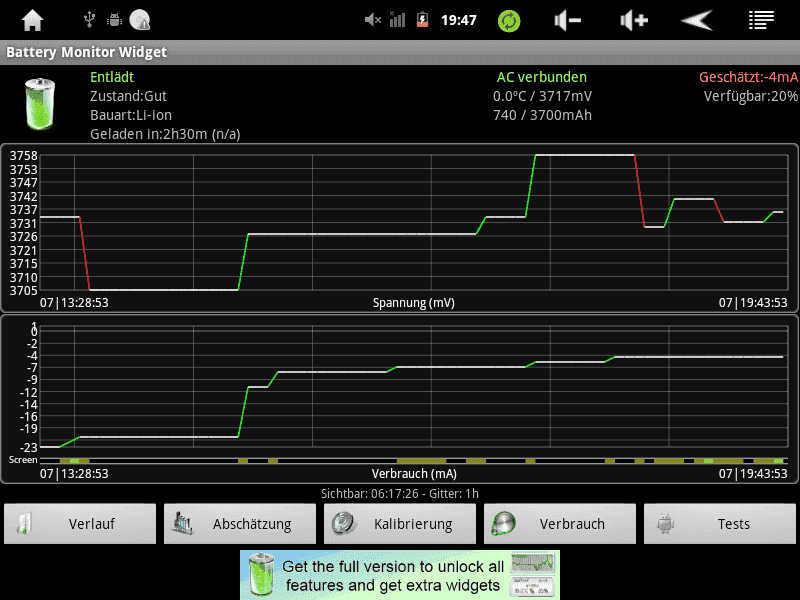Select the 740 / 3700mAh capacity value
Viewport: 800px width, 600px height.
542,115
